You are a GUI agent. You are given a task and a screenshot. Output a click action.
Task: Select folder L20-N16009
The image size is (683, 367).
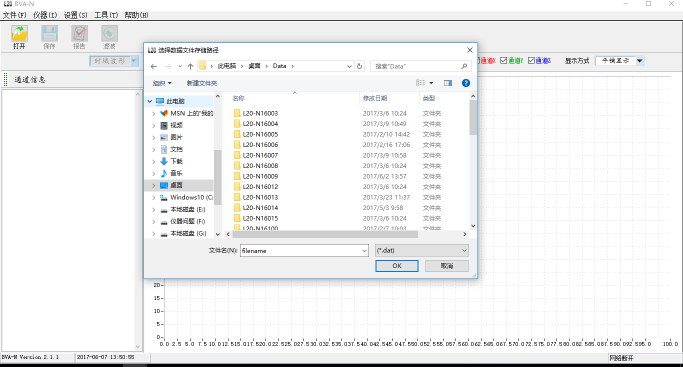pos(260,176)
